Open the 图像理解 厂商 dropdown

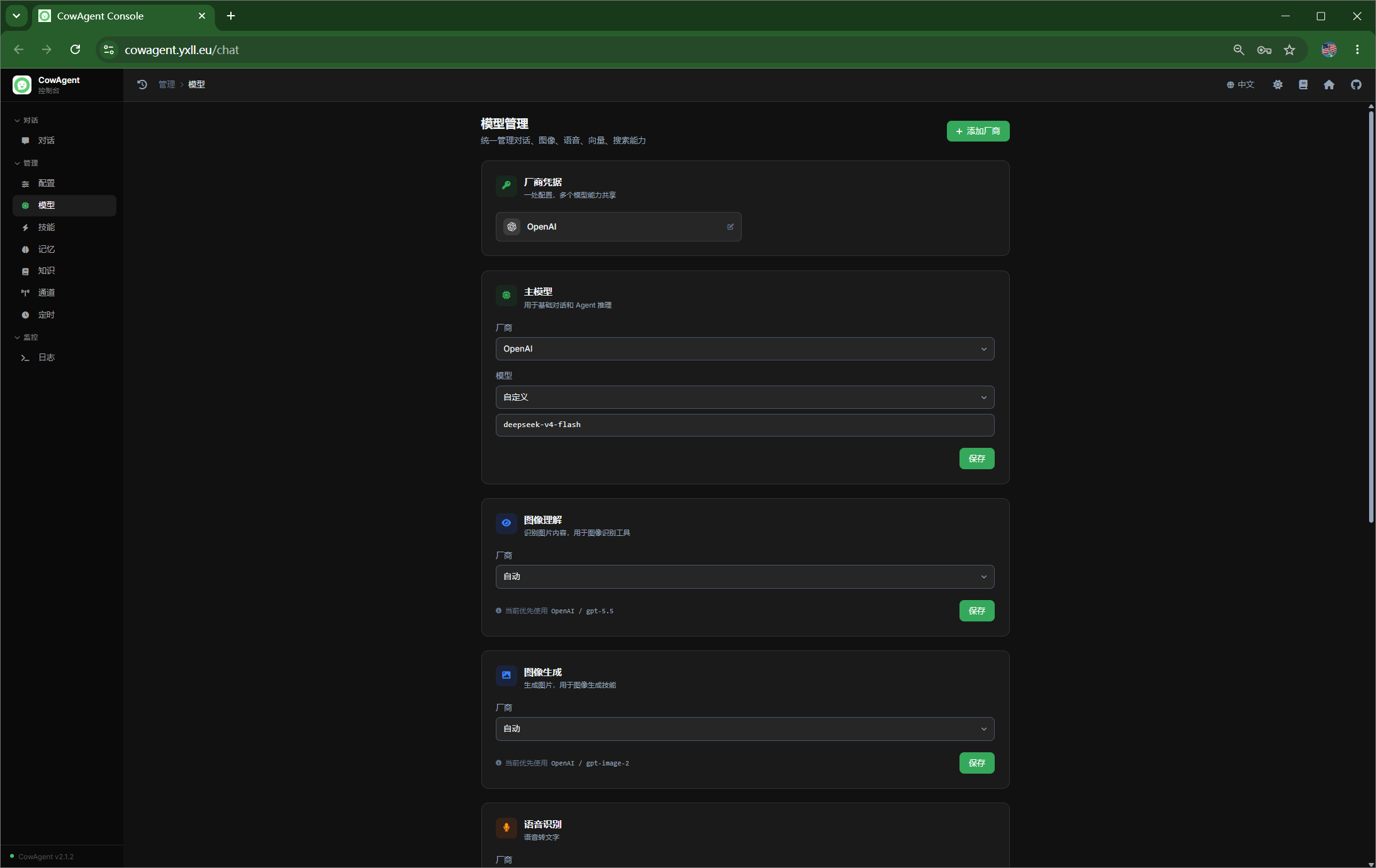[x=745, y=577]
